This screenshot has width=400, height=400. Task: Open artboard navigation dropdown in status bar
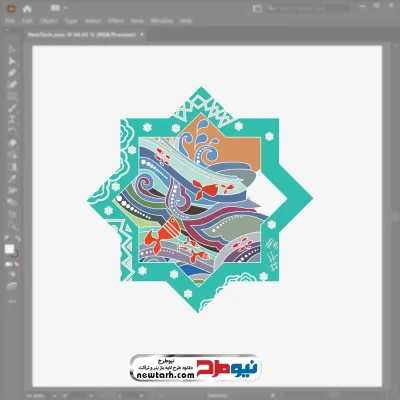tap(141, 396)
